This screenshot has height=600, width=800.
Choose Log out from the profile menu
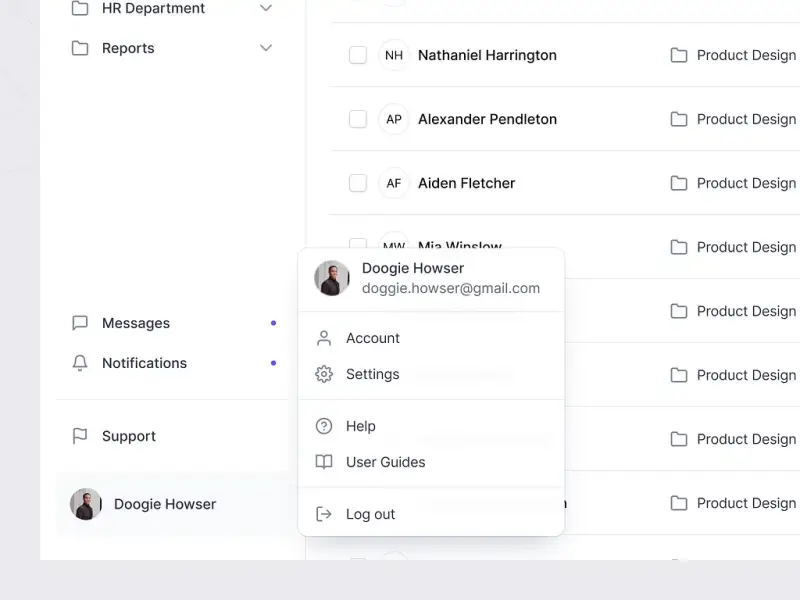coord(370,514)
